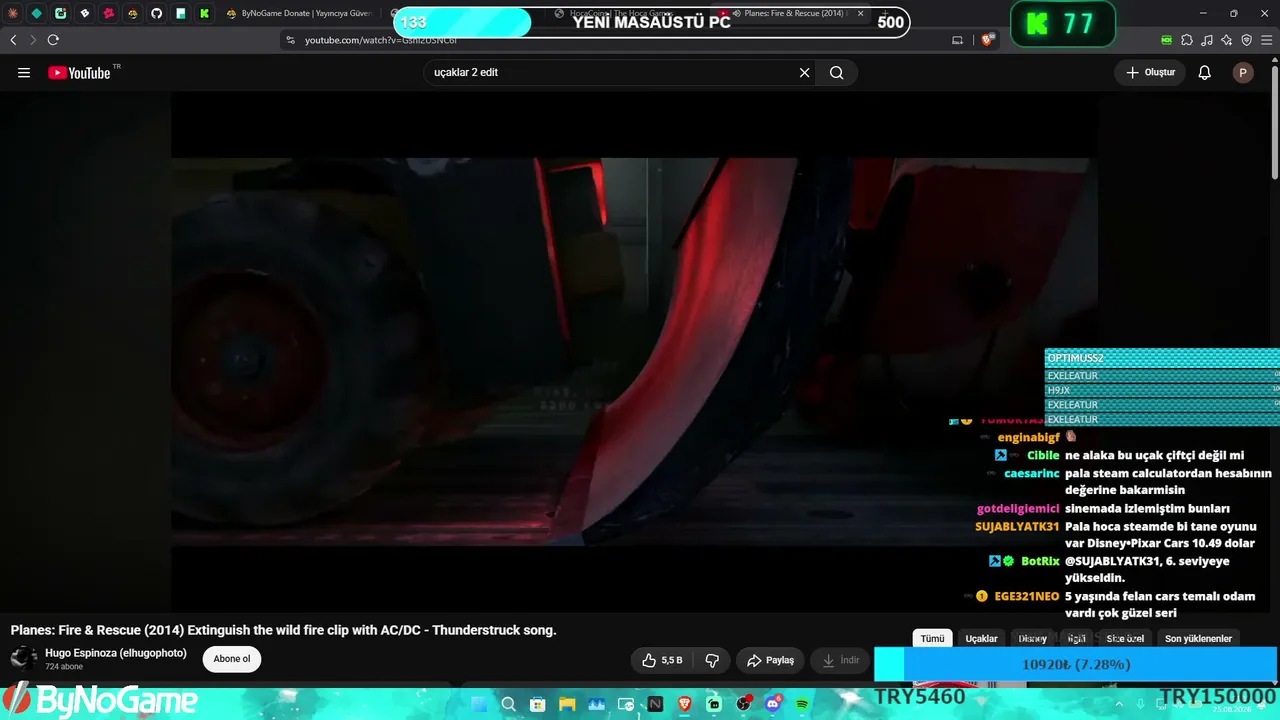Screen dimensions: 1280x720
Task: Click the Oluştur create button
Action: (x=1150, y=72)
